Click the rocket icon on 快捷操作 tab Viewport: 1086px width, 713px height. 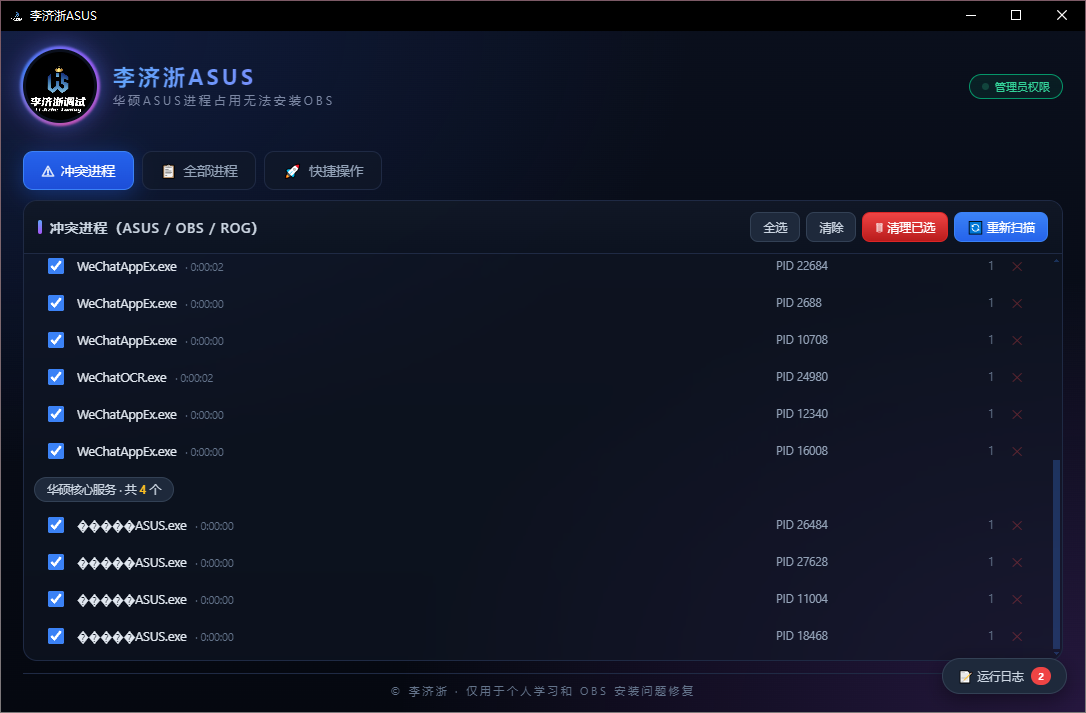coord(292,171)
